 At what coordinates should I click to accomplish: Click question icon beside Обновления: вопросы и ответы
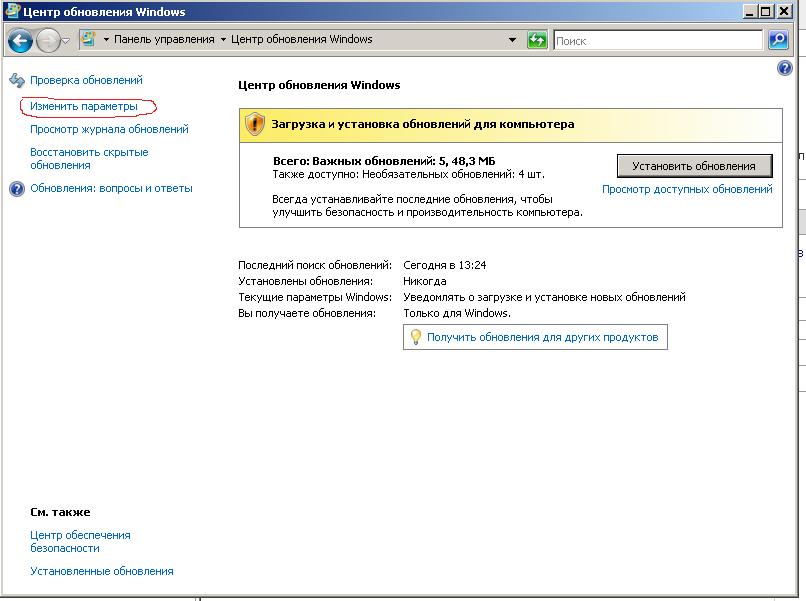coord(17,189)
